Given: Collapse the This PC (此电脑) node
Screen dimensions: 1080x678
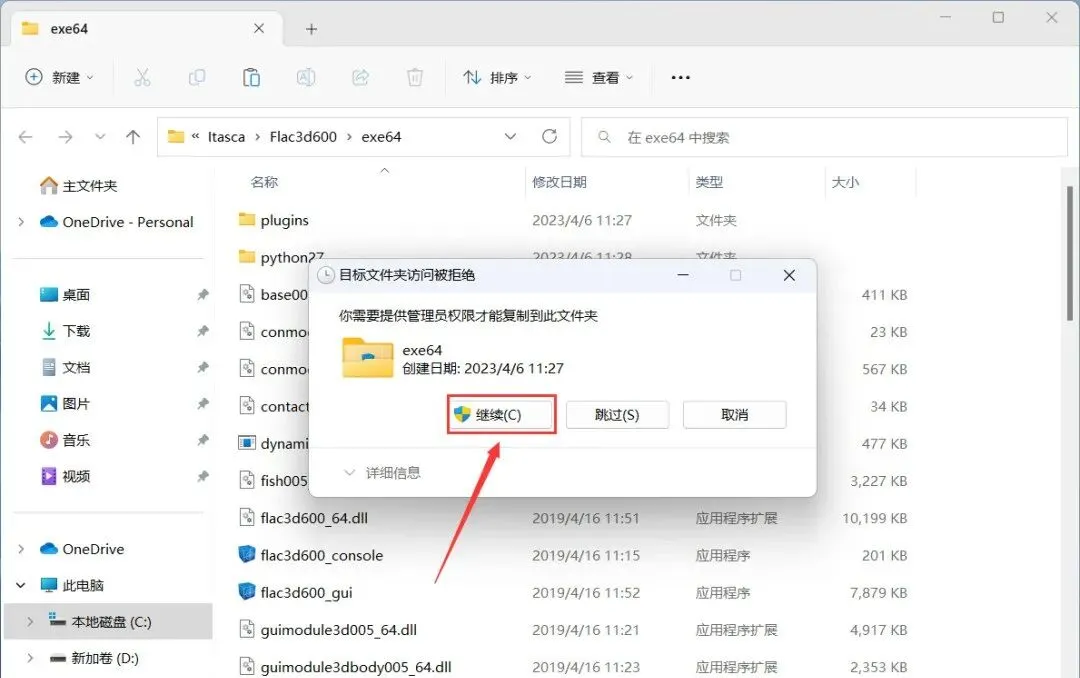Looking at the screenshot, I should [x=21, y=585].
